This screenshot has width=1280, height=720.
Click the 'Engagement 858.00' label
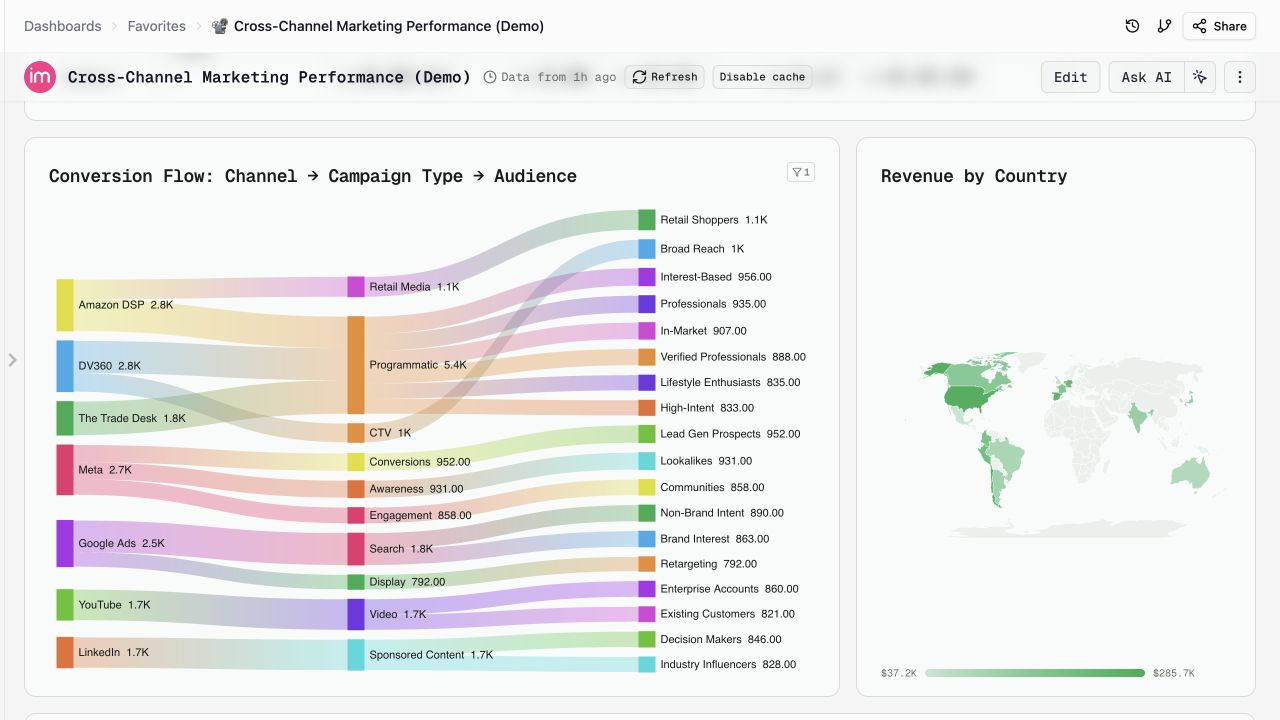coord(420,516)
